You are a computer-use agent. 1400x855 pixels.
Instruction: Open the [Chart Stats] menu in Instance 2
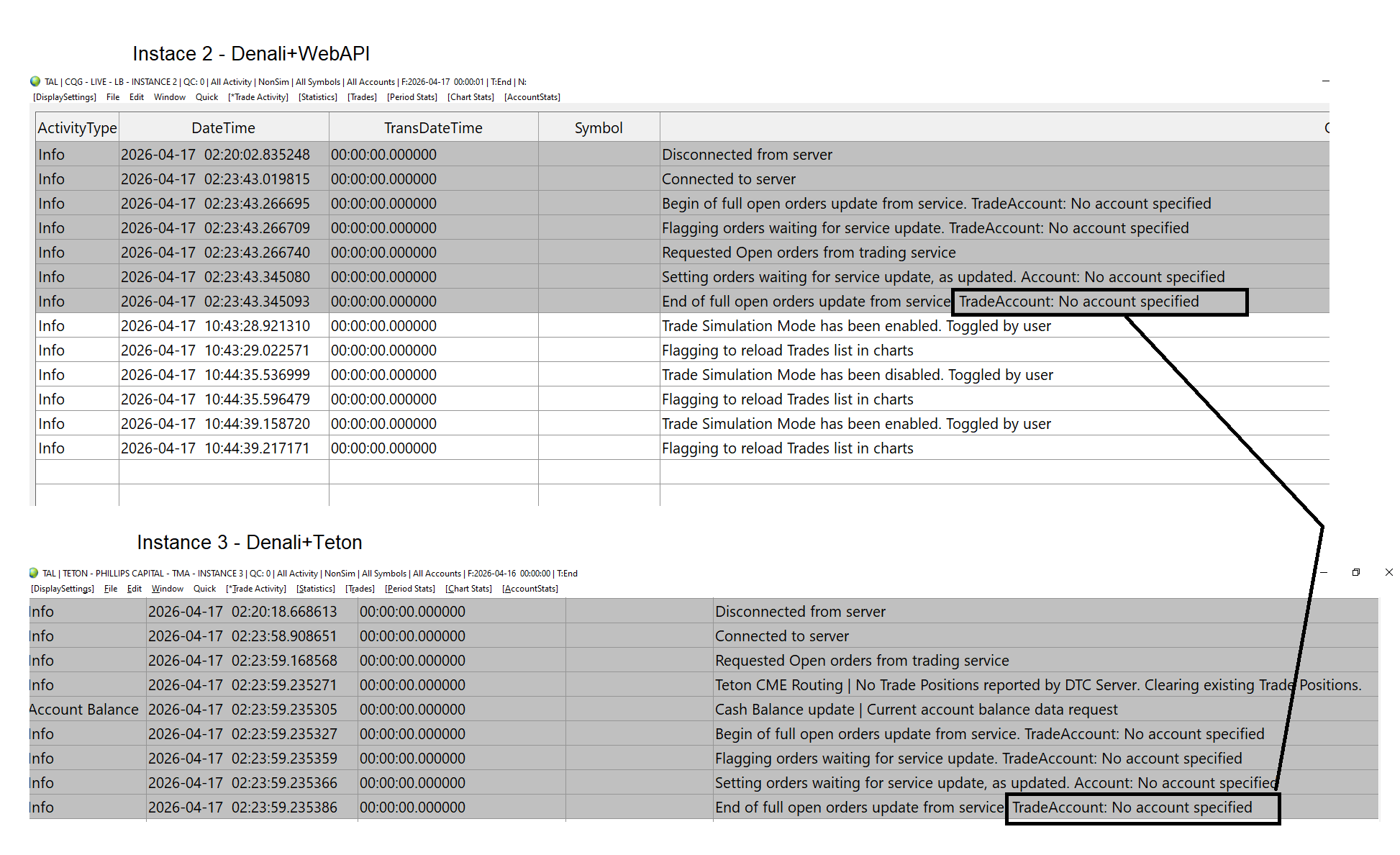pyautogui.click(x=471, y=97)
